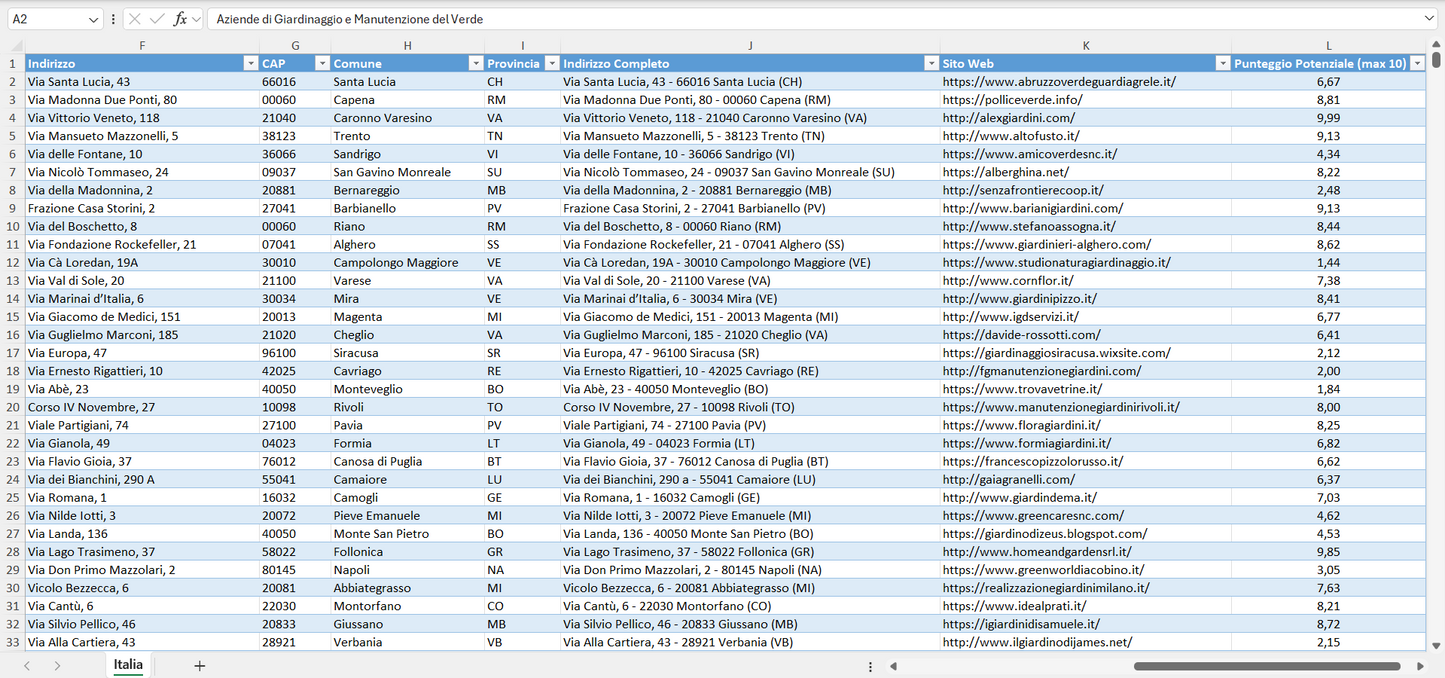
Task: Open the polliceverde.info website link
Action: pyautogui.click(x=1012, y=100)
